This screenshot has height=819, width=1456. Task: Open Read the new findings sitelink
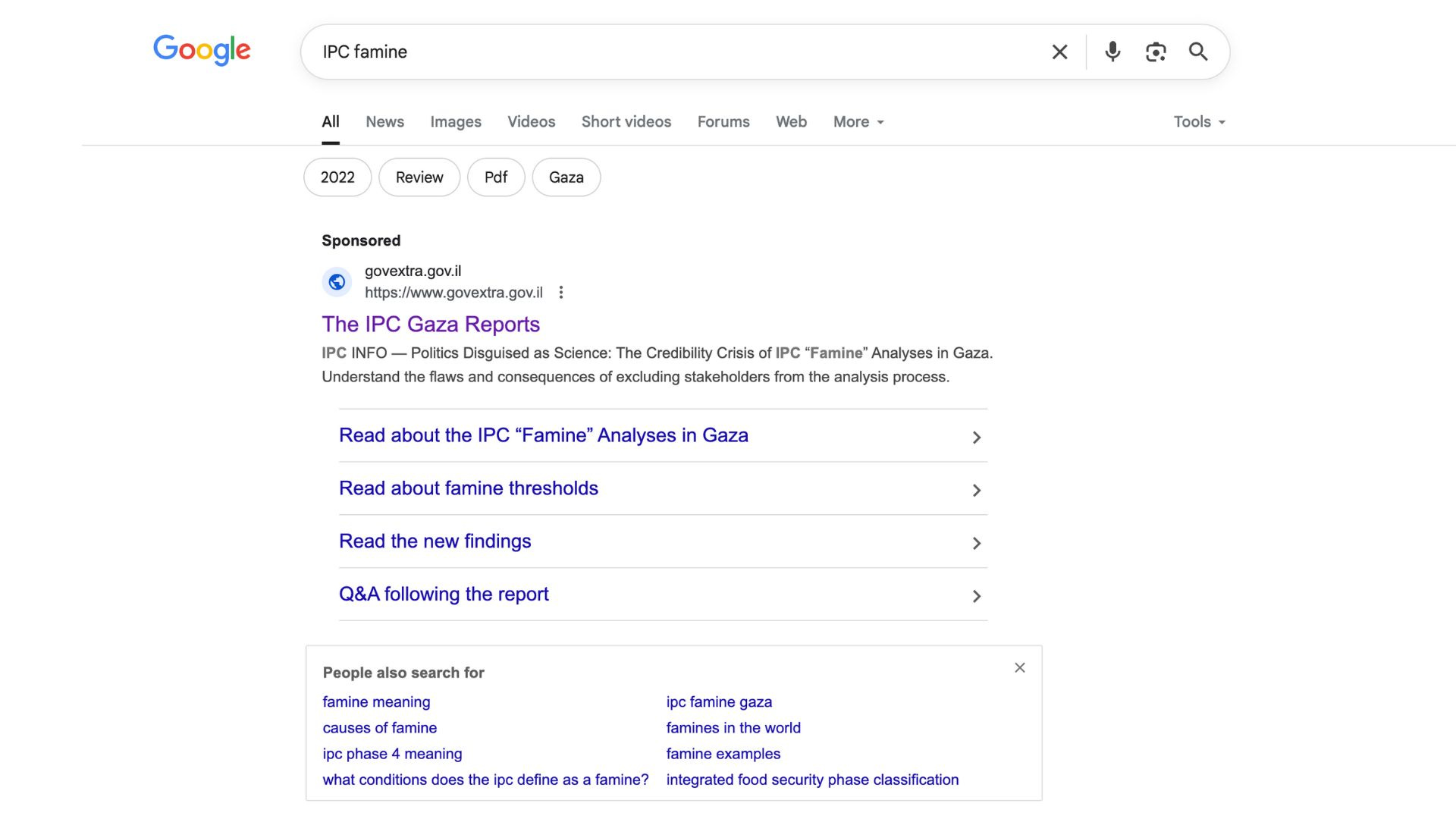tap(435, 541)
